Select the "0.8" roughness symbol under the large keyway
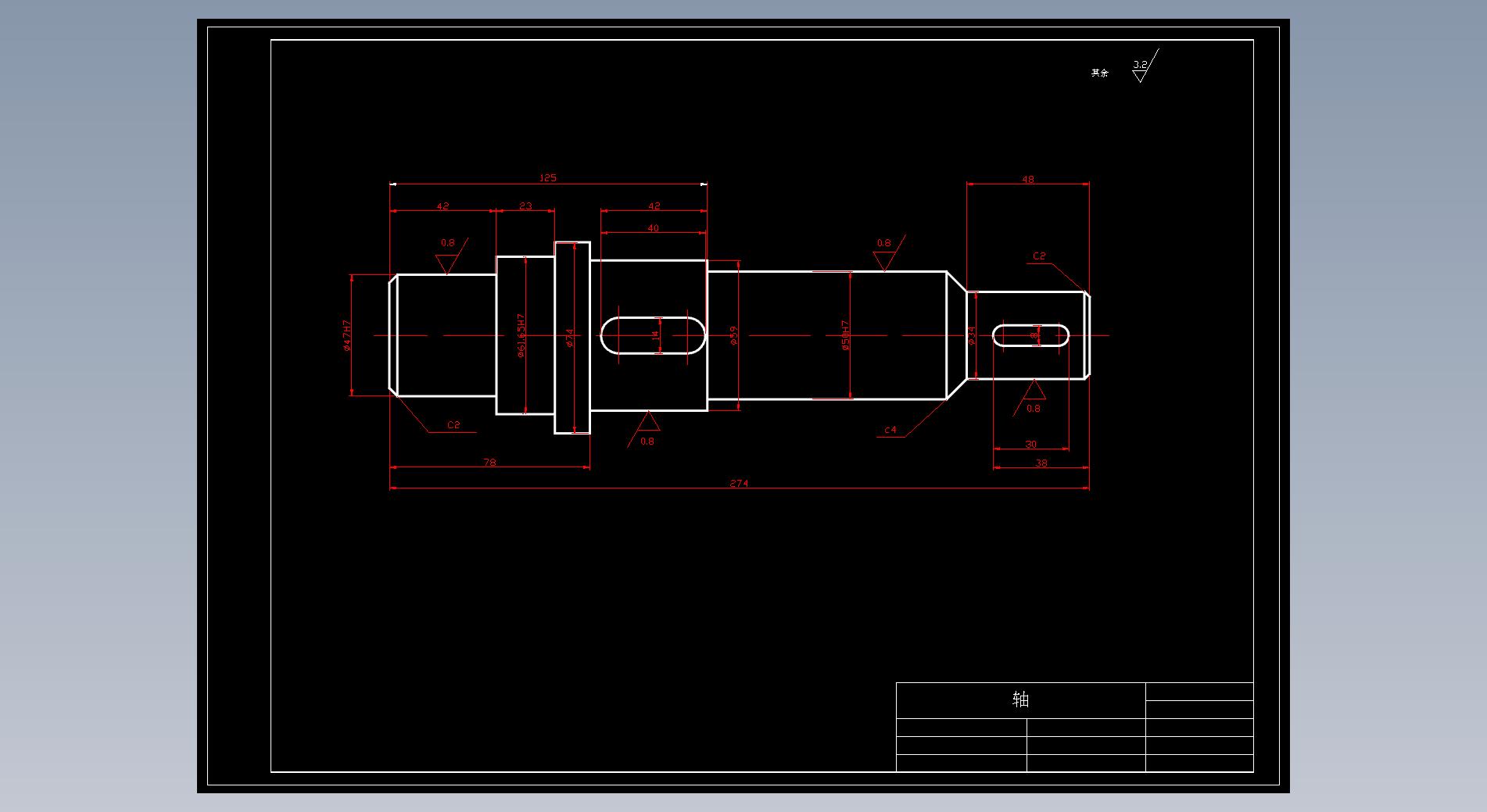 644,430
